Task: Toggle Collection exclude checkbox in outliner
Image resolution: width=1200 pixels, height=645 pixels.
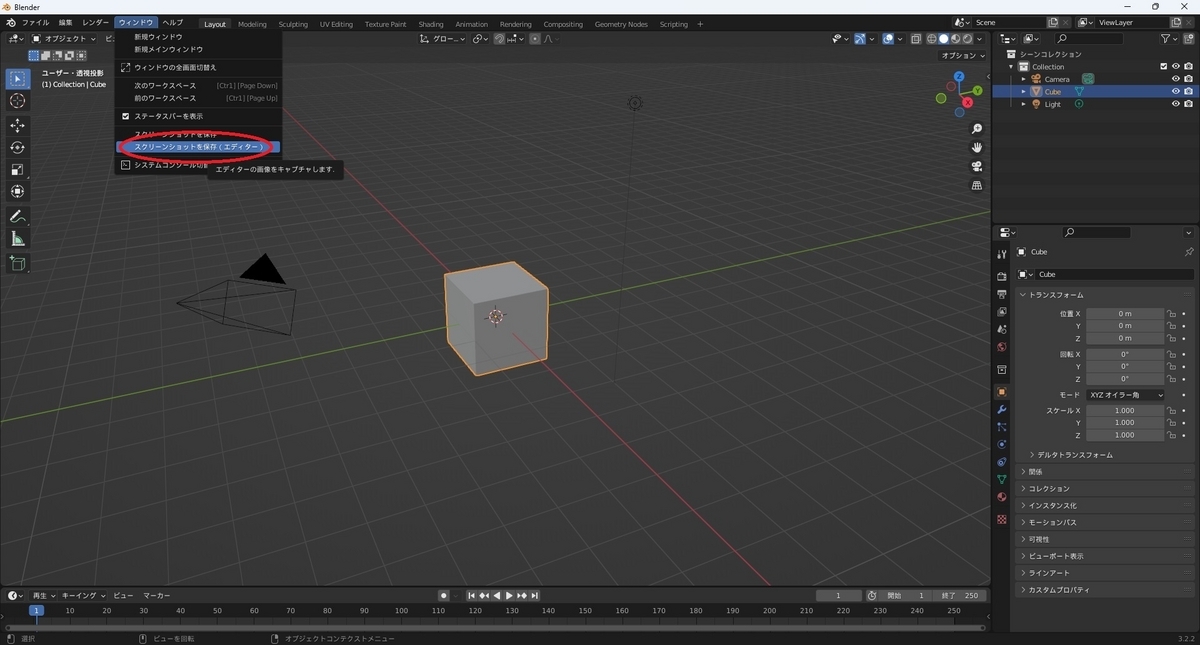Action: (x=1164, y=66)
